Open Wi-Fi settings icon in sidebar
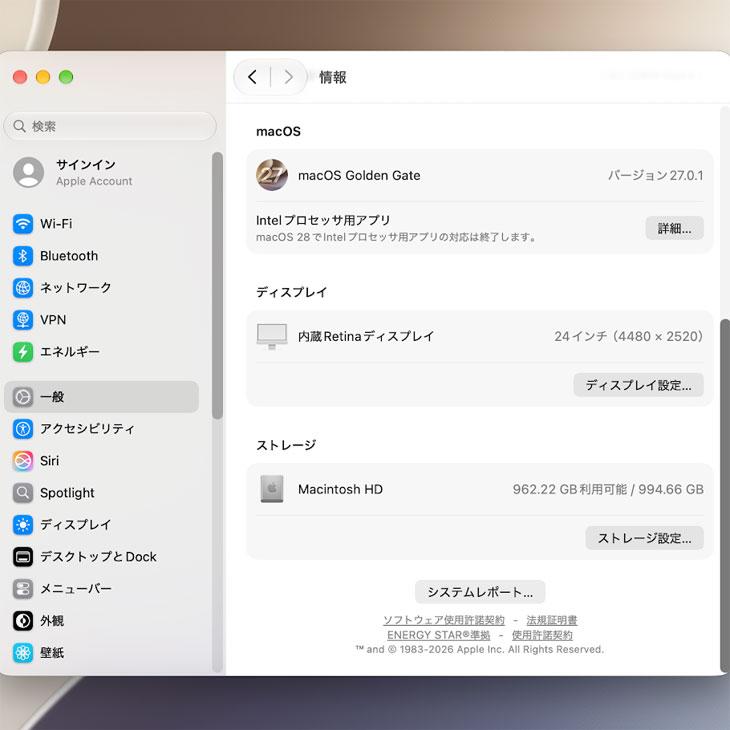 click(23, 224)
